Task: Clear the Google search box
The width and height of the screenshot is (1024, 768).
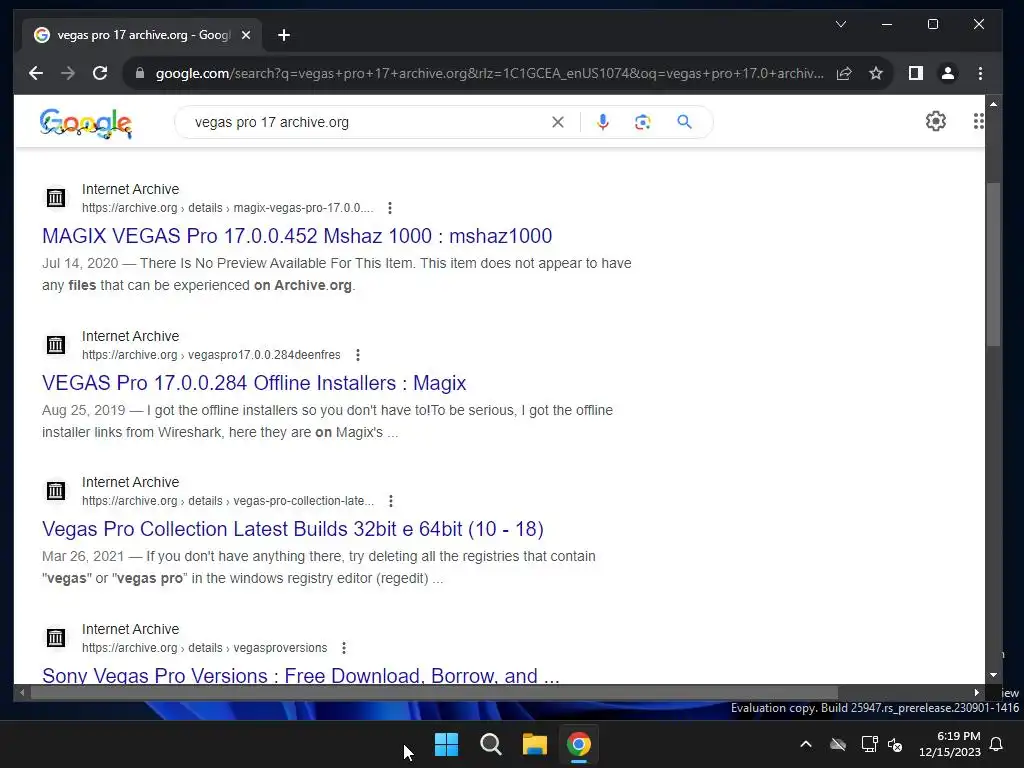Action: point(558,122)
